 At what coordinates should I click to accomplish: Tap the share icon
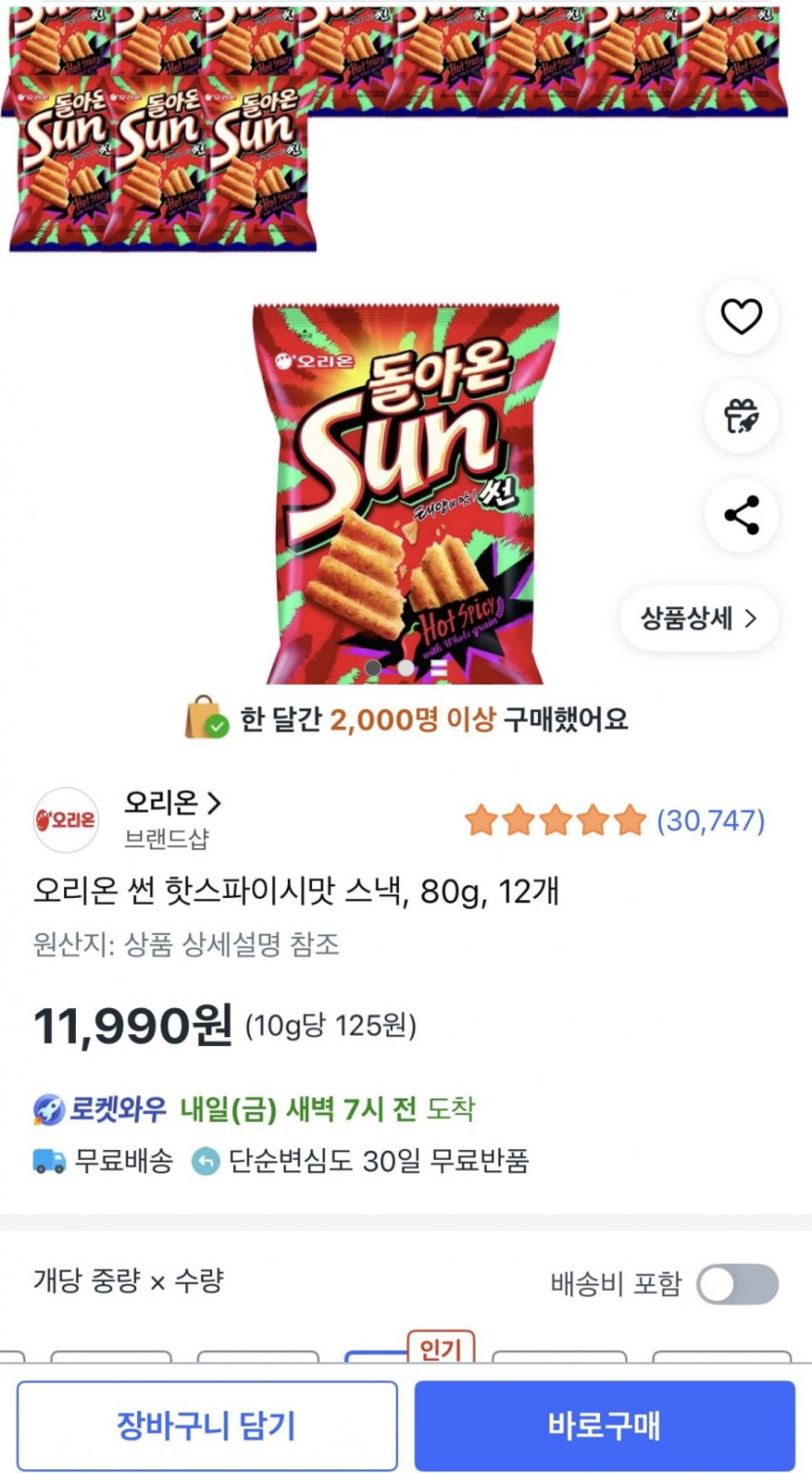(741, 516)
